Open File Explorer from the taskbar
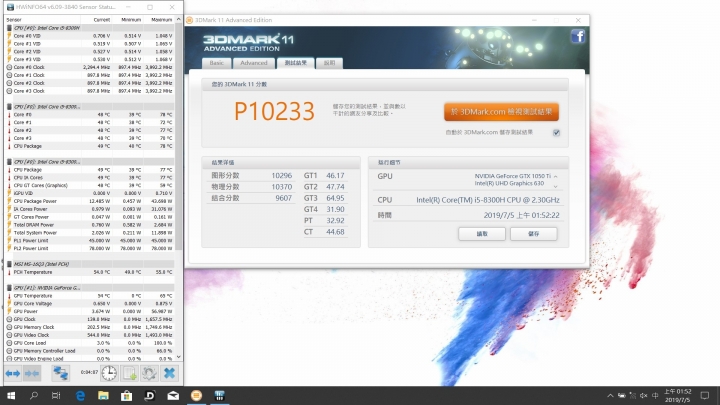 click(103, 395)
